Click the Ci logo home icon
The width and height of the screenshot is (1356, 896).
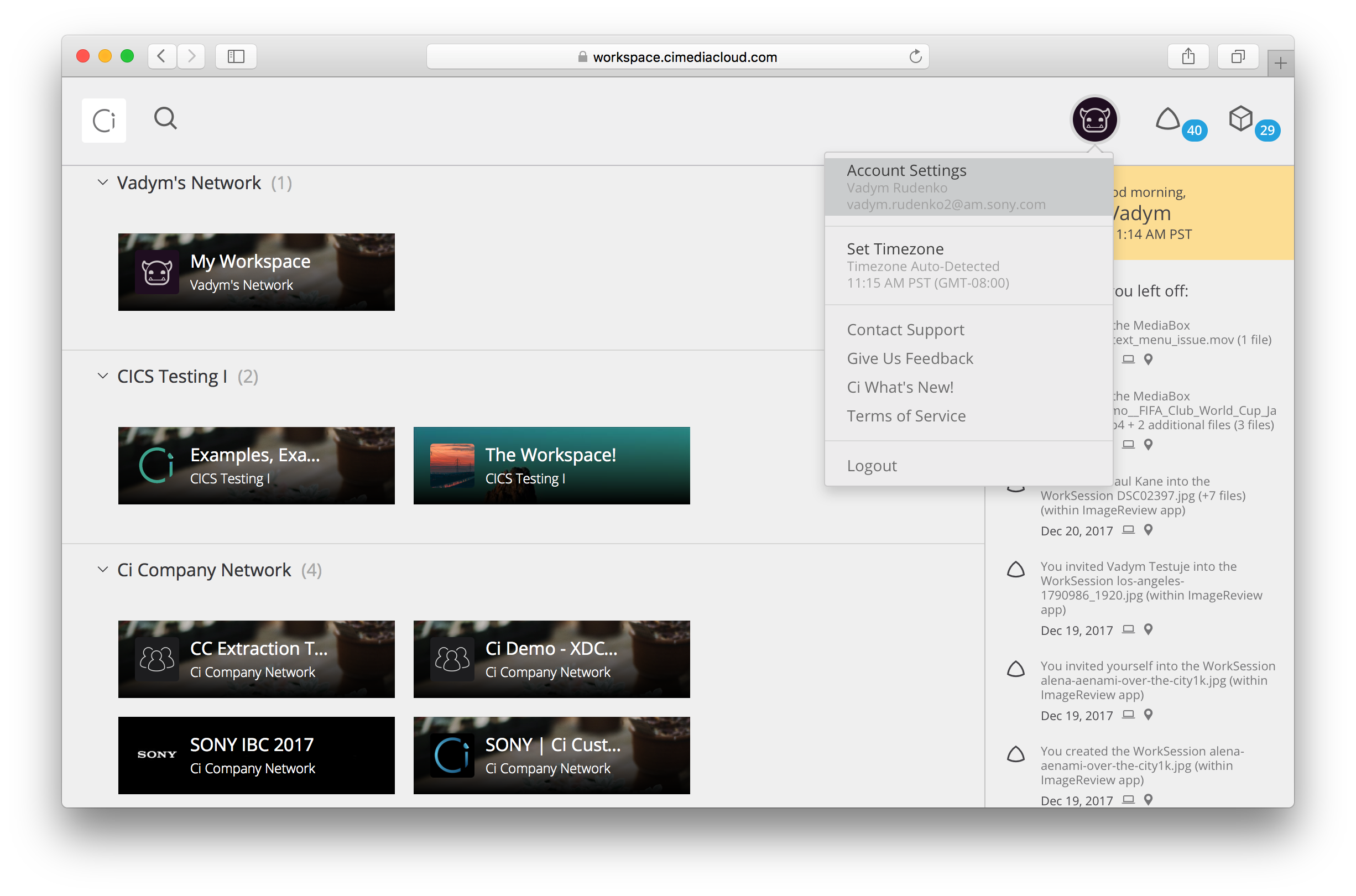103,120
